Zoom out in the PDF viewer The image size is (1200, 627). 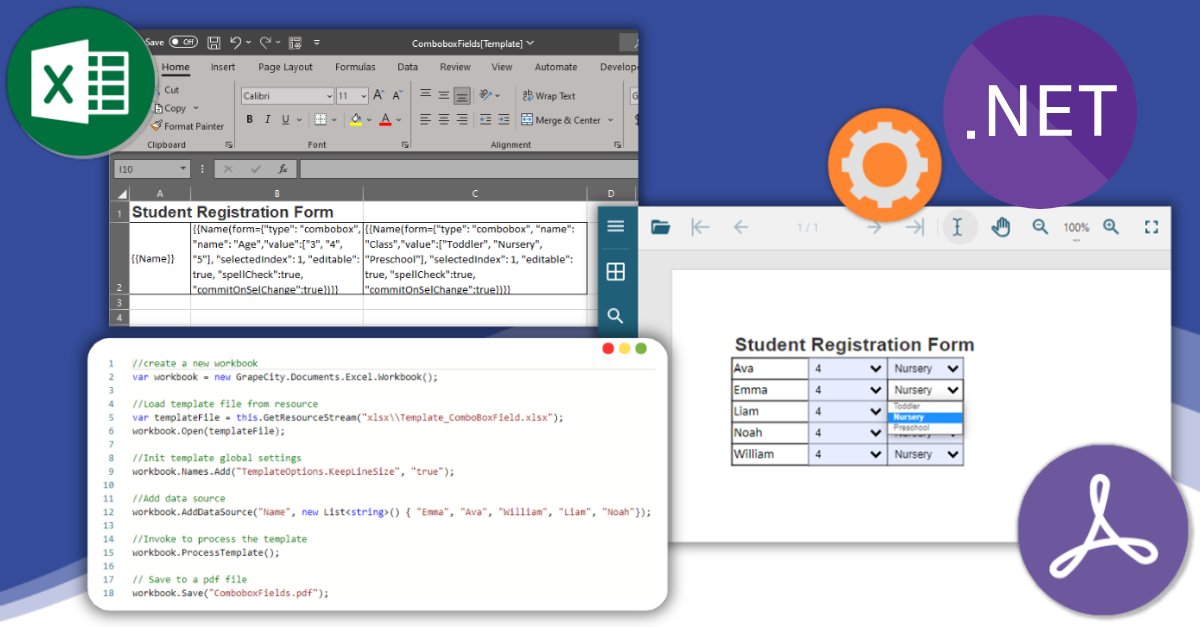coord(1040,227)
